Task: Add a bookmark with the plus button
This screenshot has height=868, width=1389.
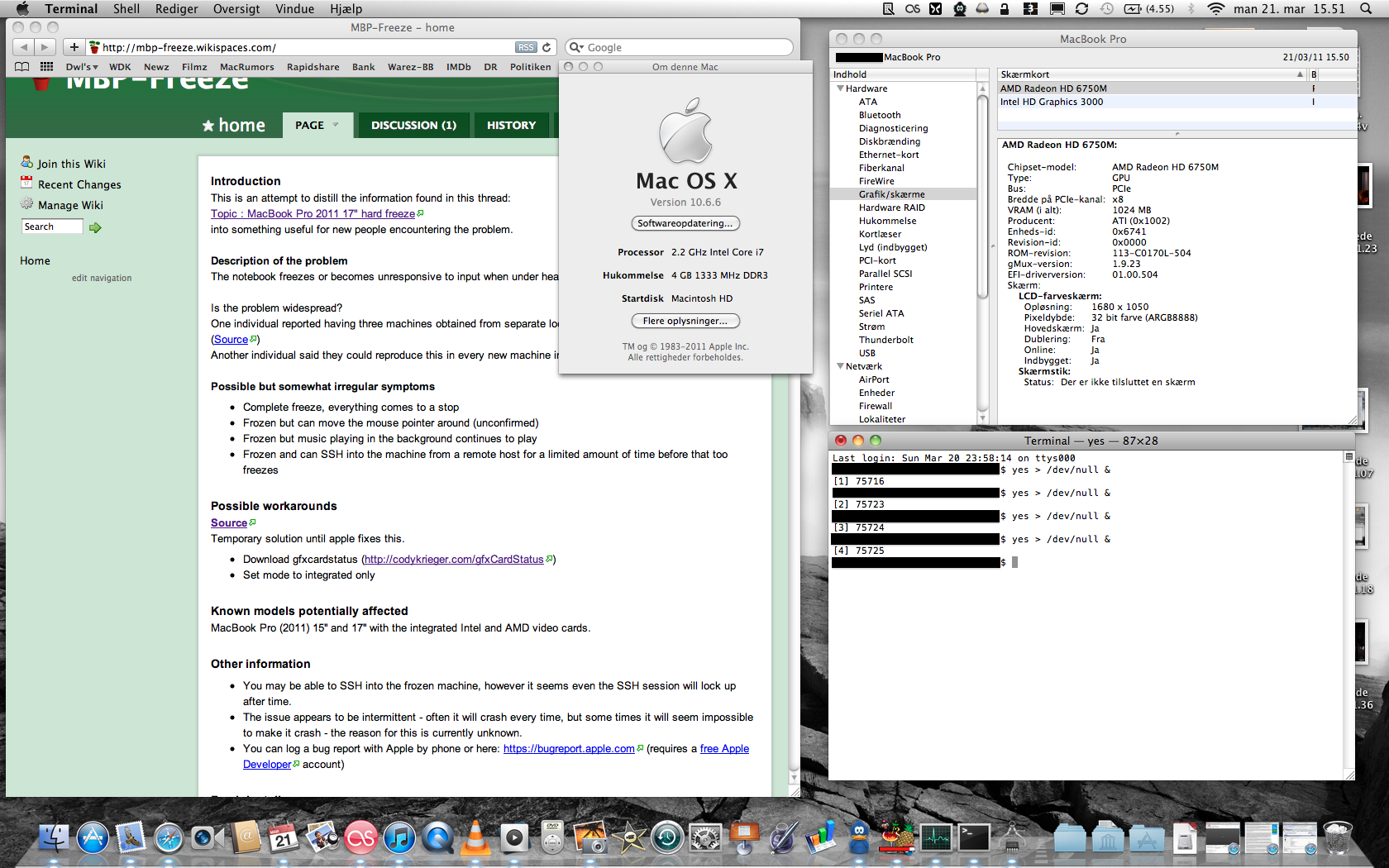Action: click(74, 47)
